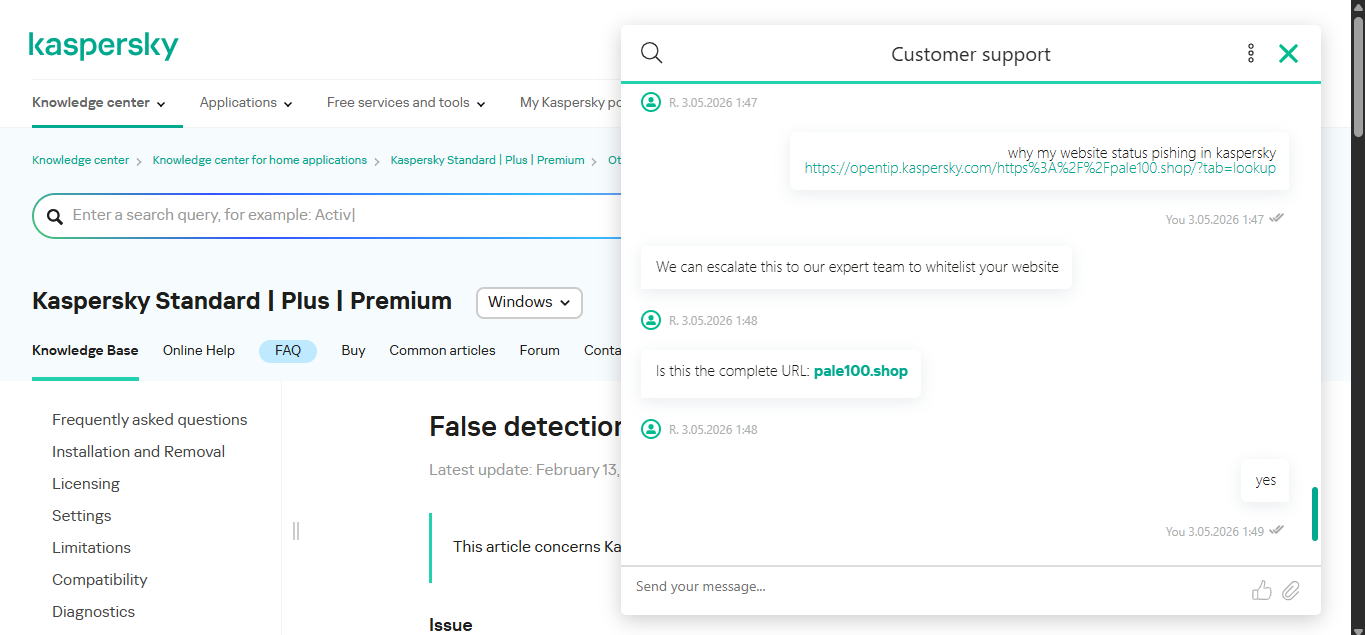Open the pale100.shop link in chat
1365x635 pixels.
pyautogui.click(x=861, y=371)
